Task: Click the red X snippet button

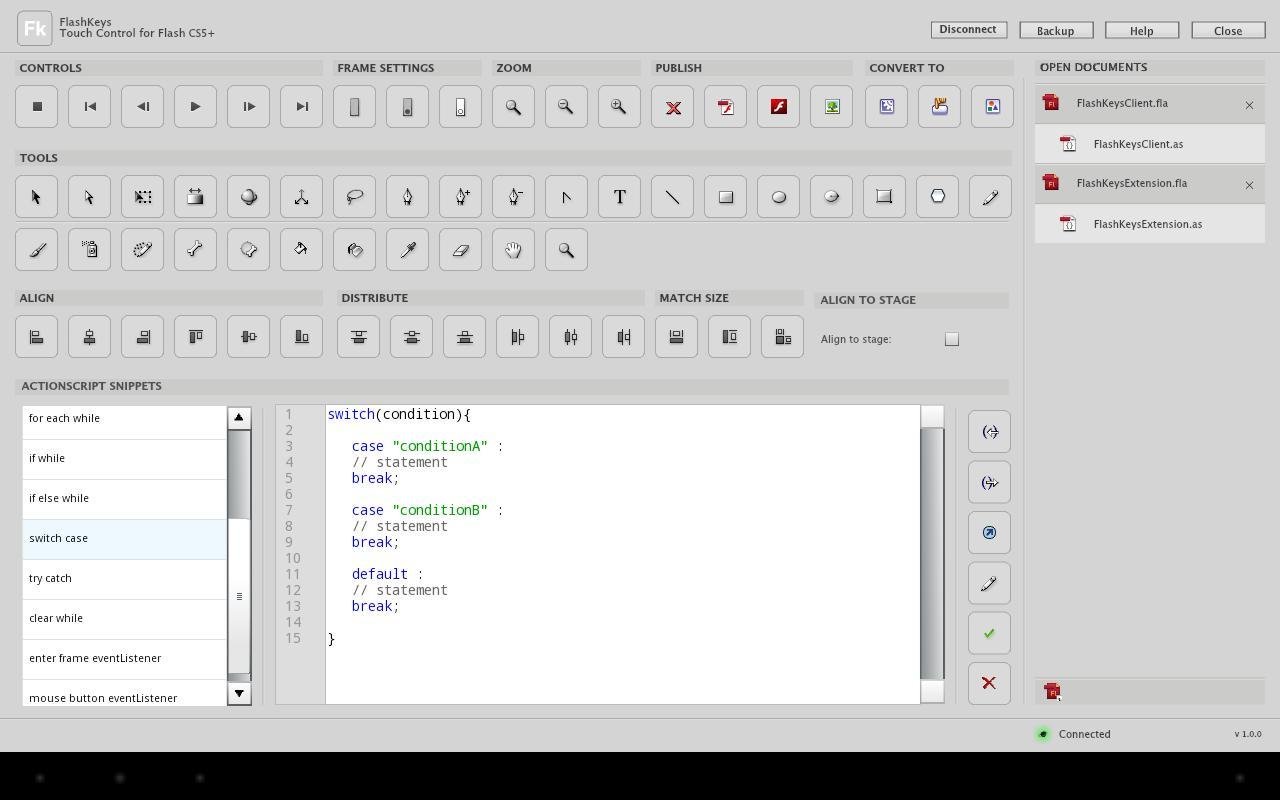Action: pos(990,683)
